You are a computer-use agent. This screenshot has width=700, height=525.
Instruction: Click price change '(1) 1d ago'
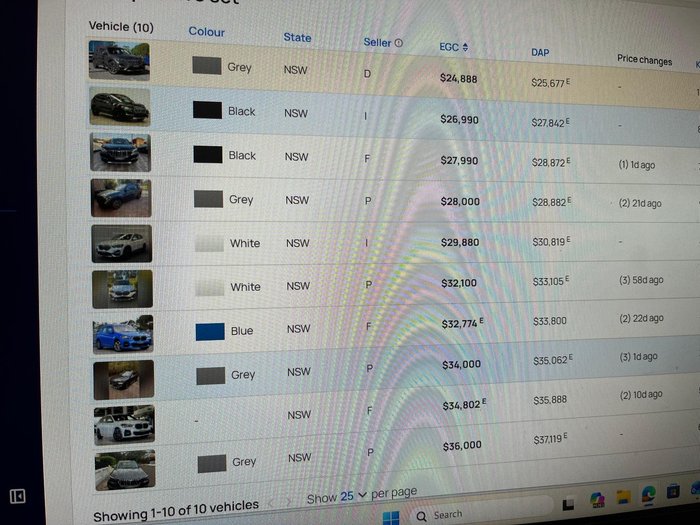(637, 165)
